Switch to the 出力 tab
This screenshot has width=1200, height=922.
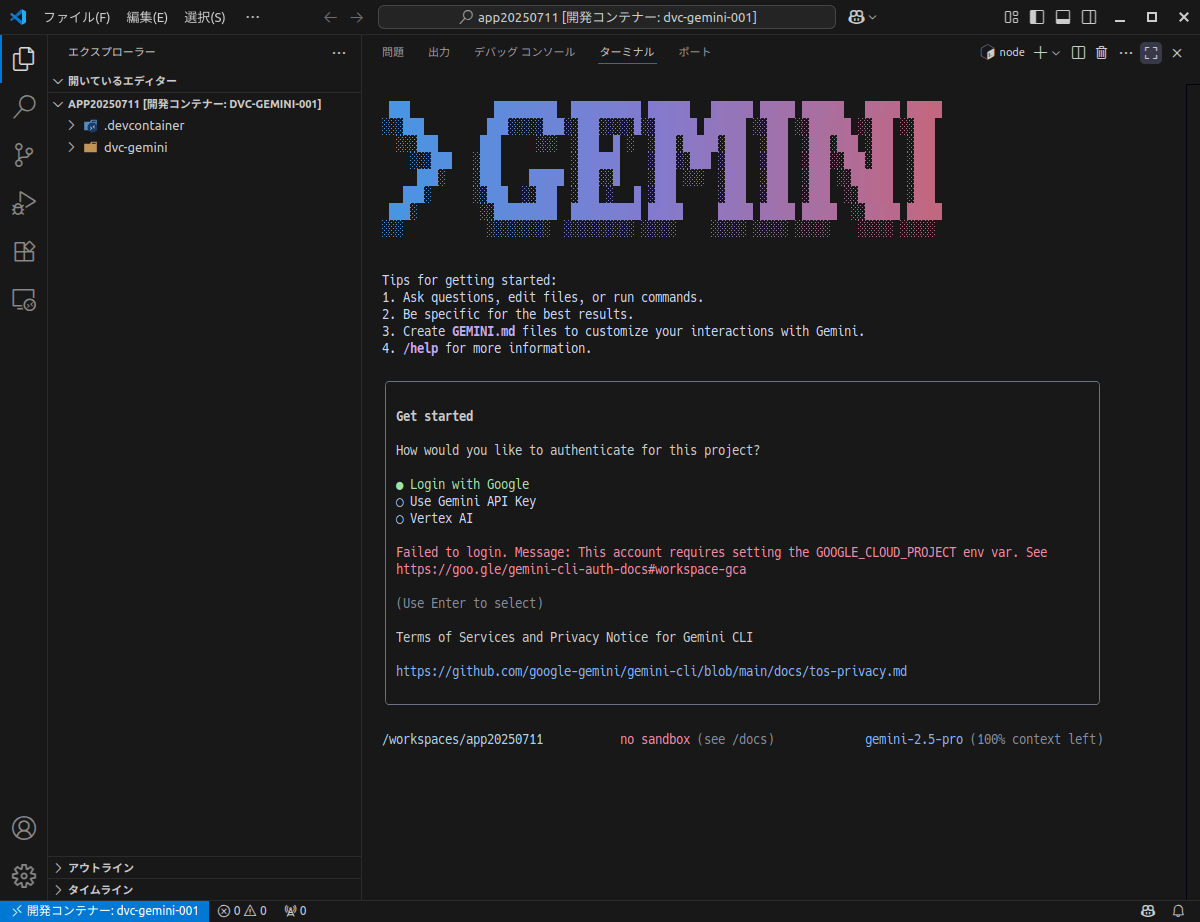[x=439, y=52]
